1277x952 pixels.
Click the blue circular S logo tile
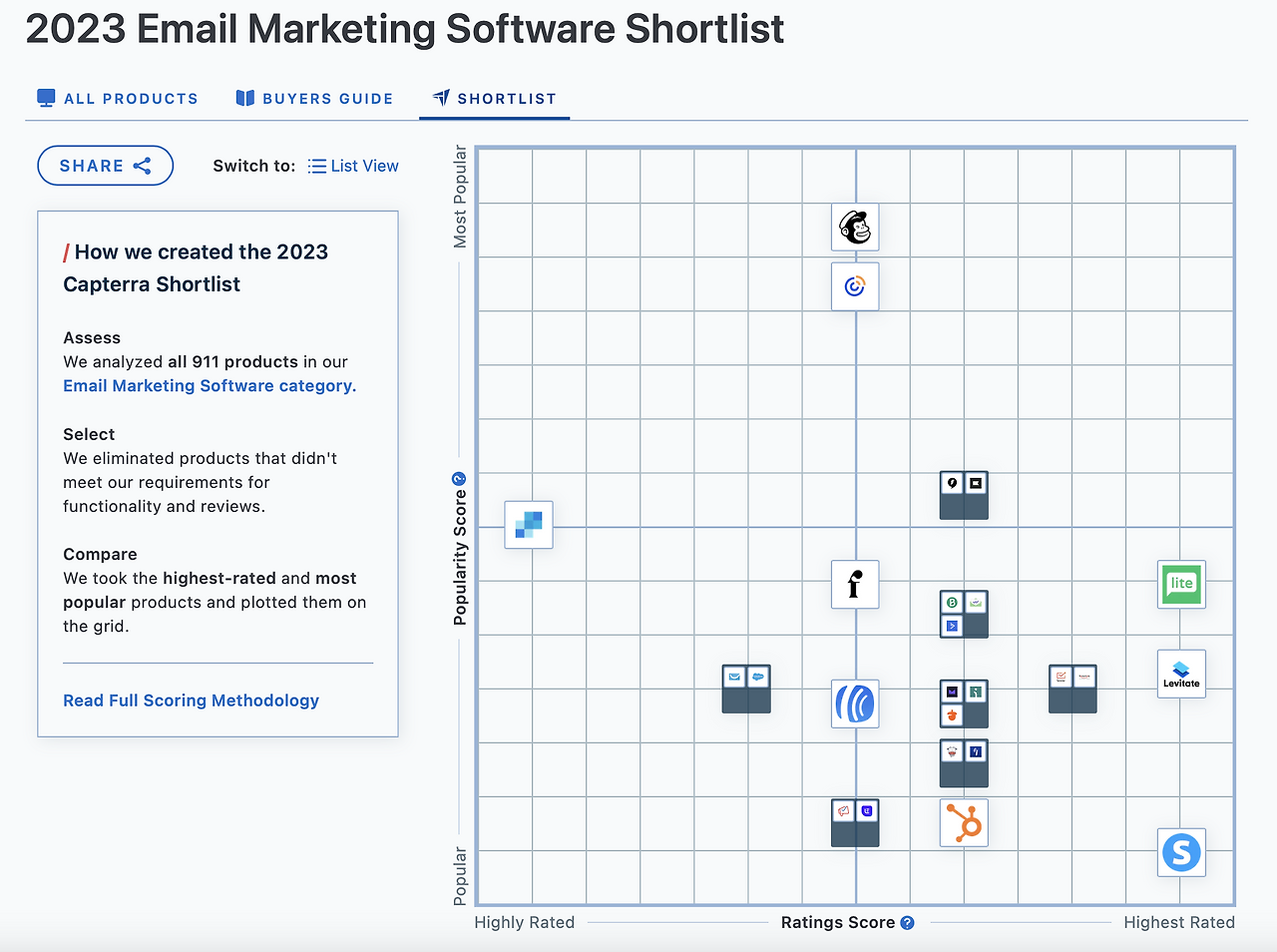coord(1181,852)
